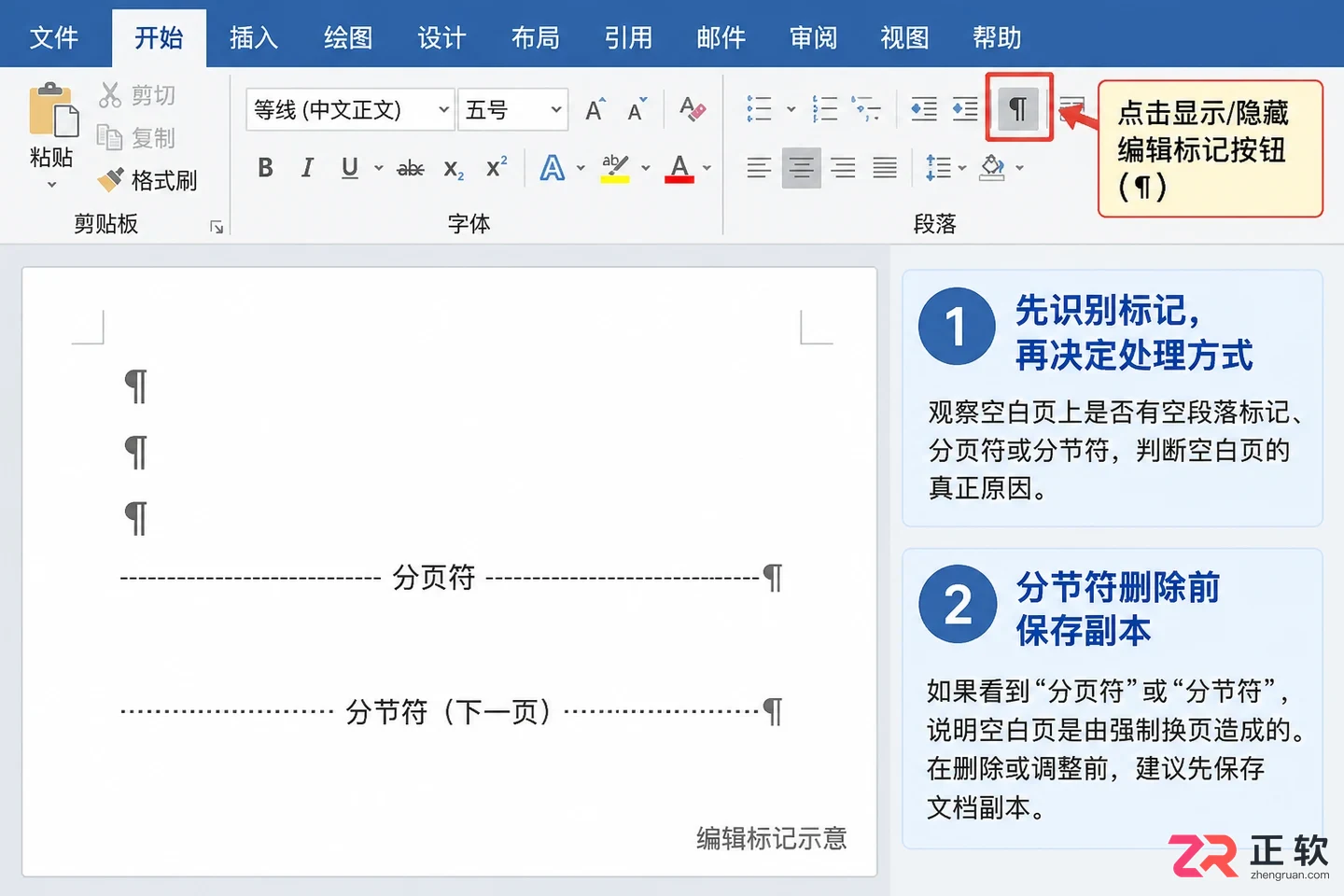This screenshot has width=1344, height=896.
Task: Click the Copy (复制) command
Action: coord(137,138)
